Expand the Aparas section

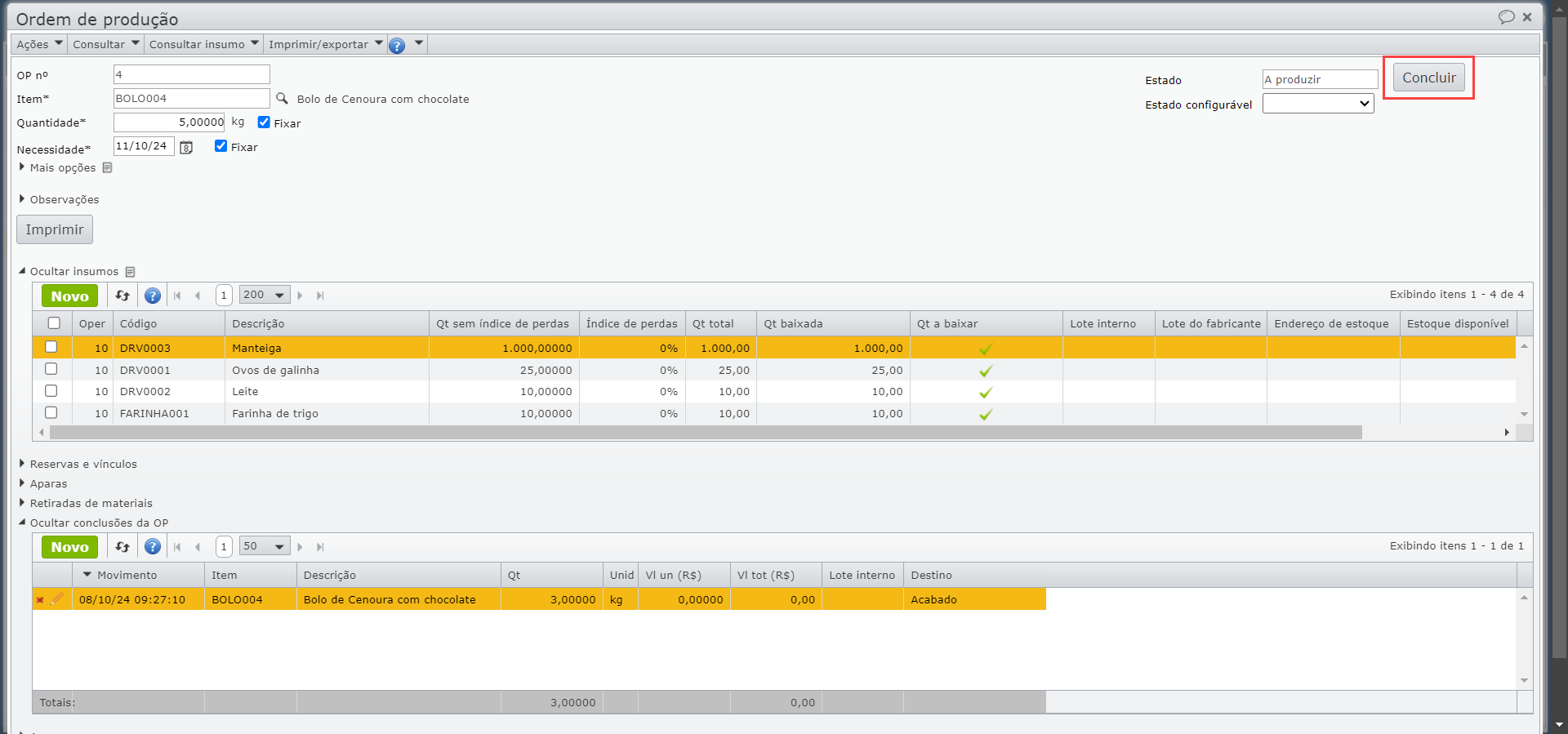[43, 483]
